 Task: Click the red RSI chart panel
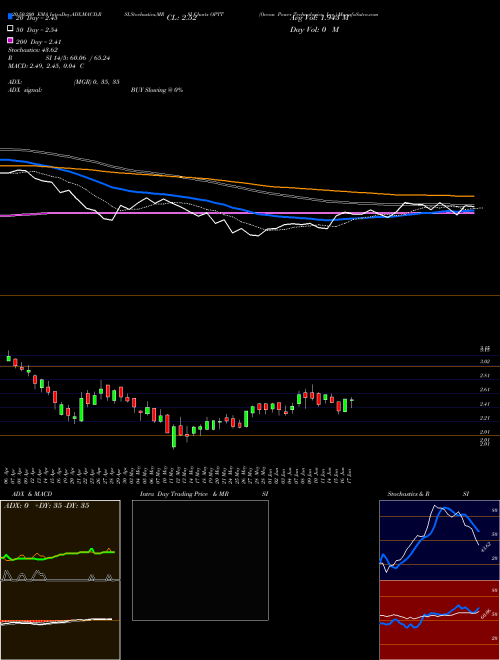point(439,620)
